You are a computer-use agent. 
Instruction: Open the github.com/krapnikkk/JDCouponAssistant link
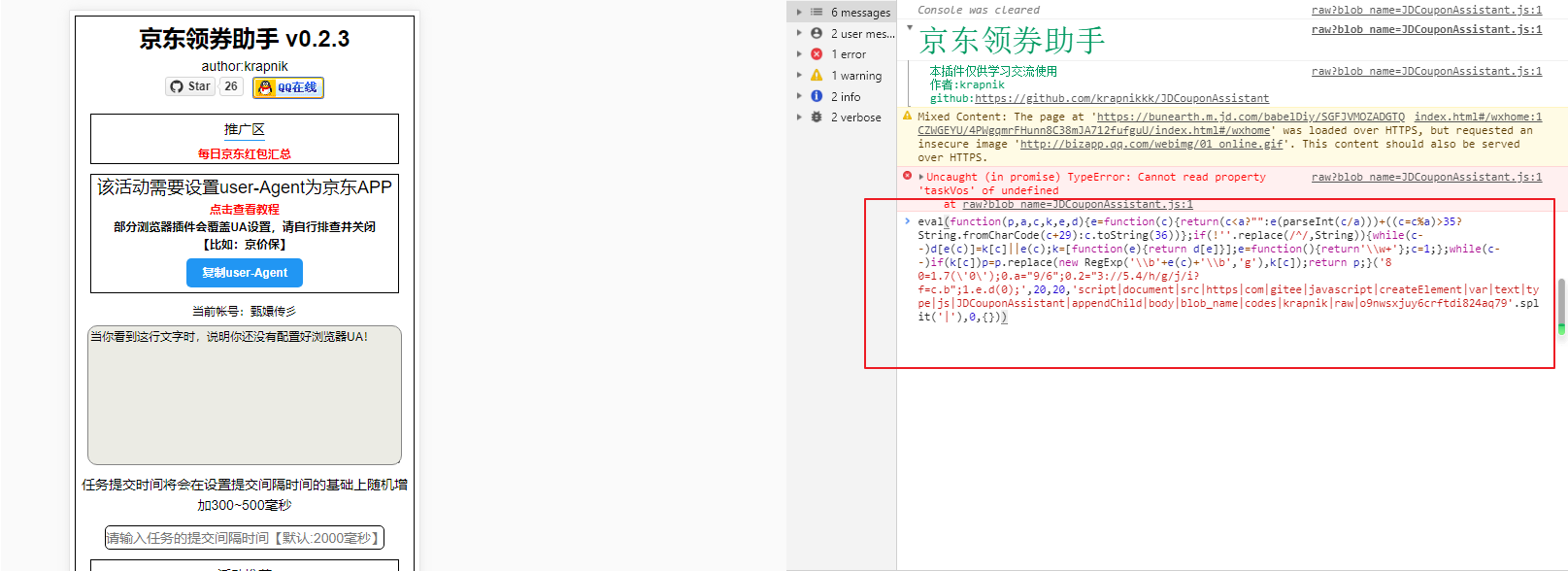(1121, 98)
